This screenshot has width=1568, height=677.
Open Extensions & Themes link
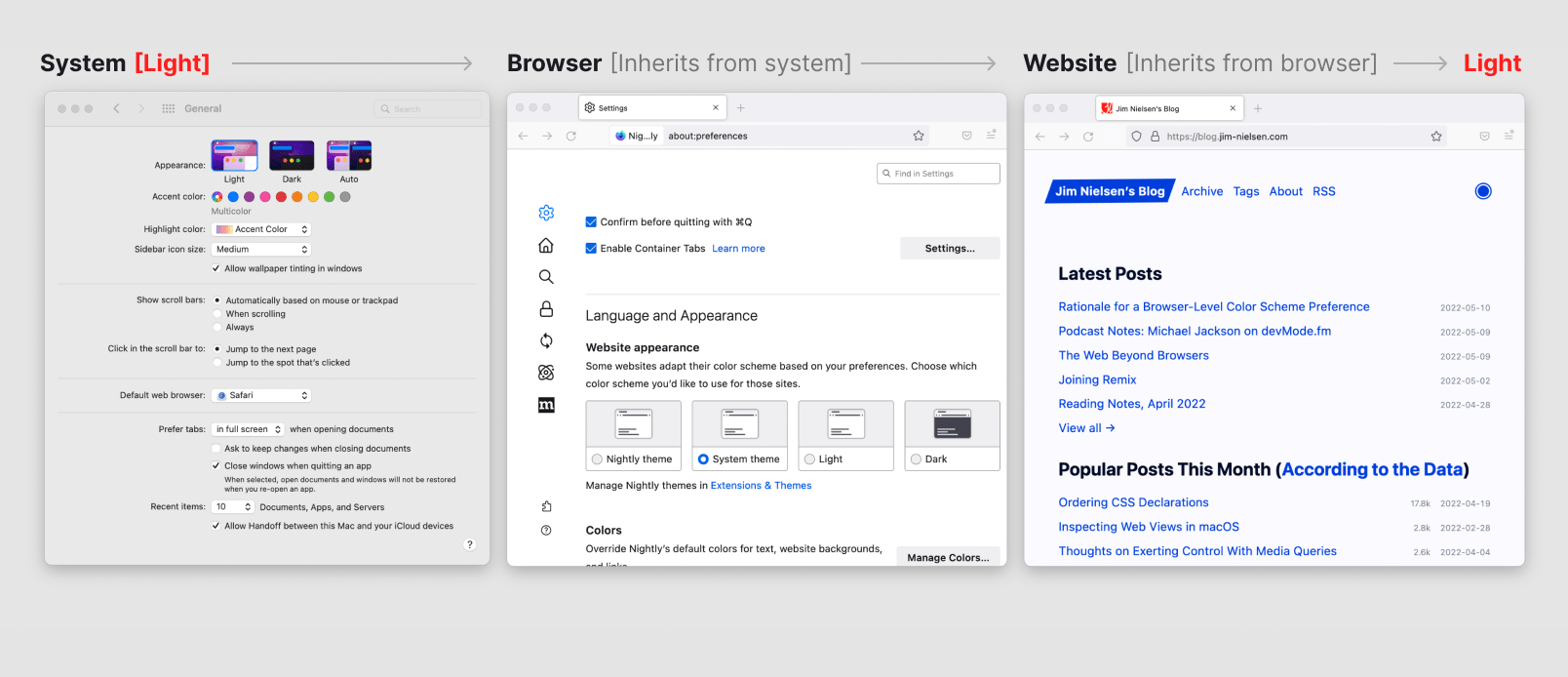click(x=761, y=486)
